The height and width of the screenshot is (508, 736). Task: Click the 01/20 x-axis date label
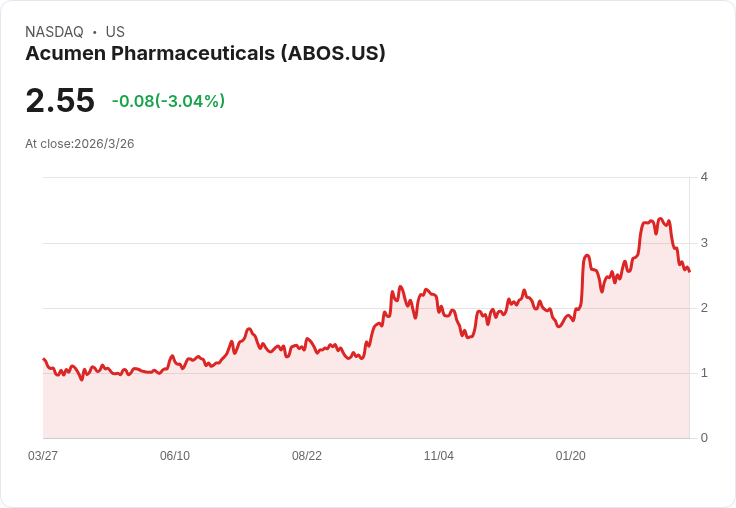[571, 456]
